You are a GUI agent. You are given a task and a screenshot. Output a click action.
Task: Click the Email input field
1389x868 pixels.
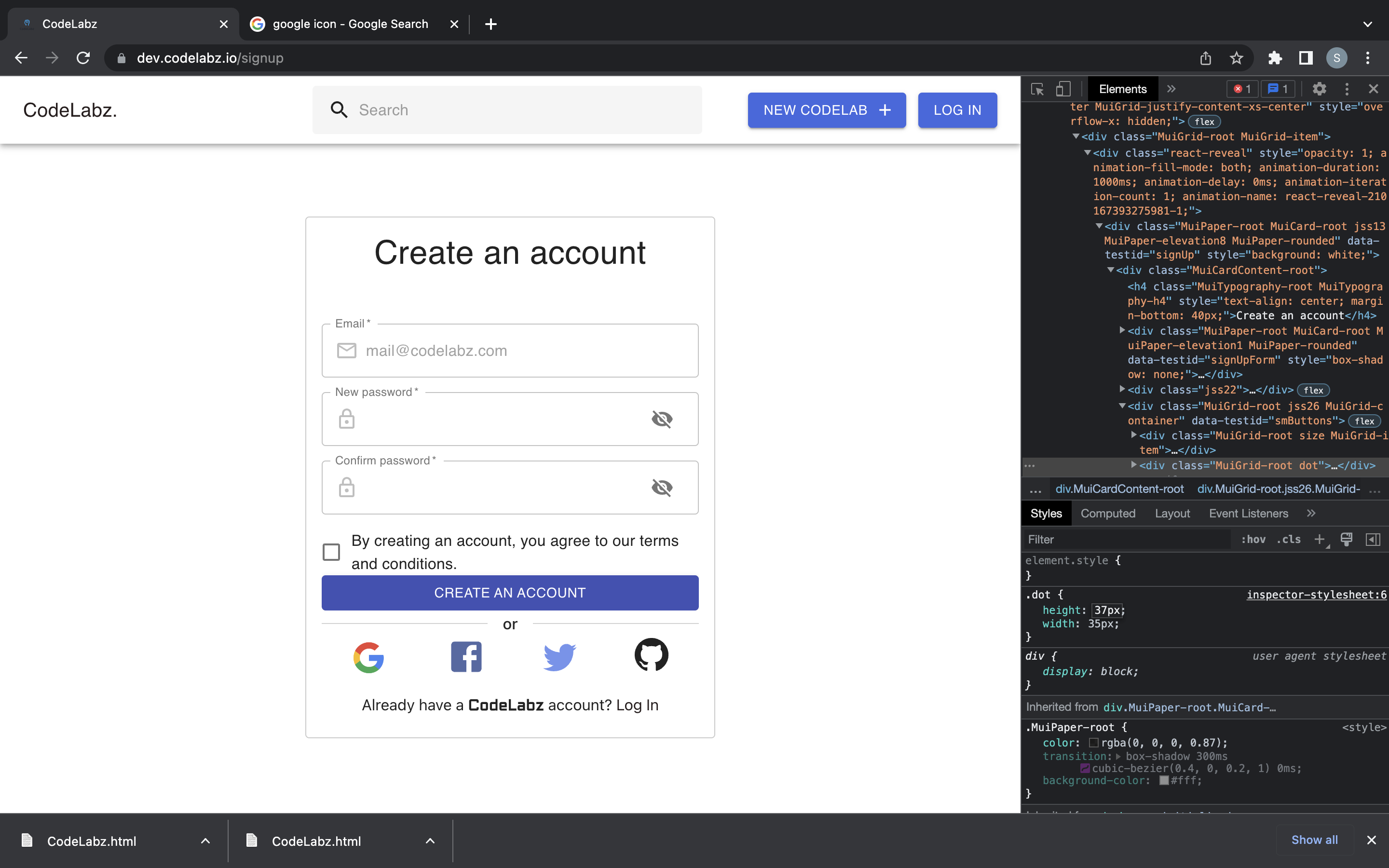[510, 351]
